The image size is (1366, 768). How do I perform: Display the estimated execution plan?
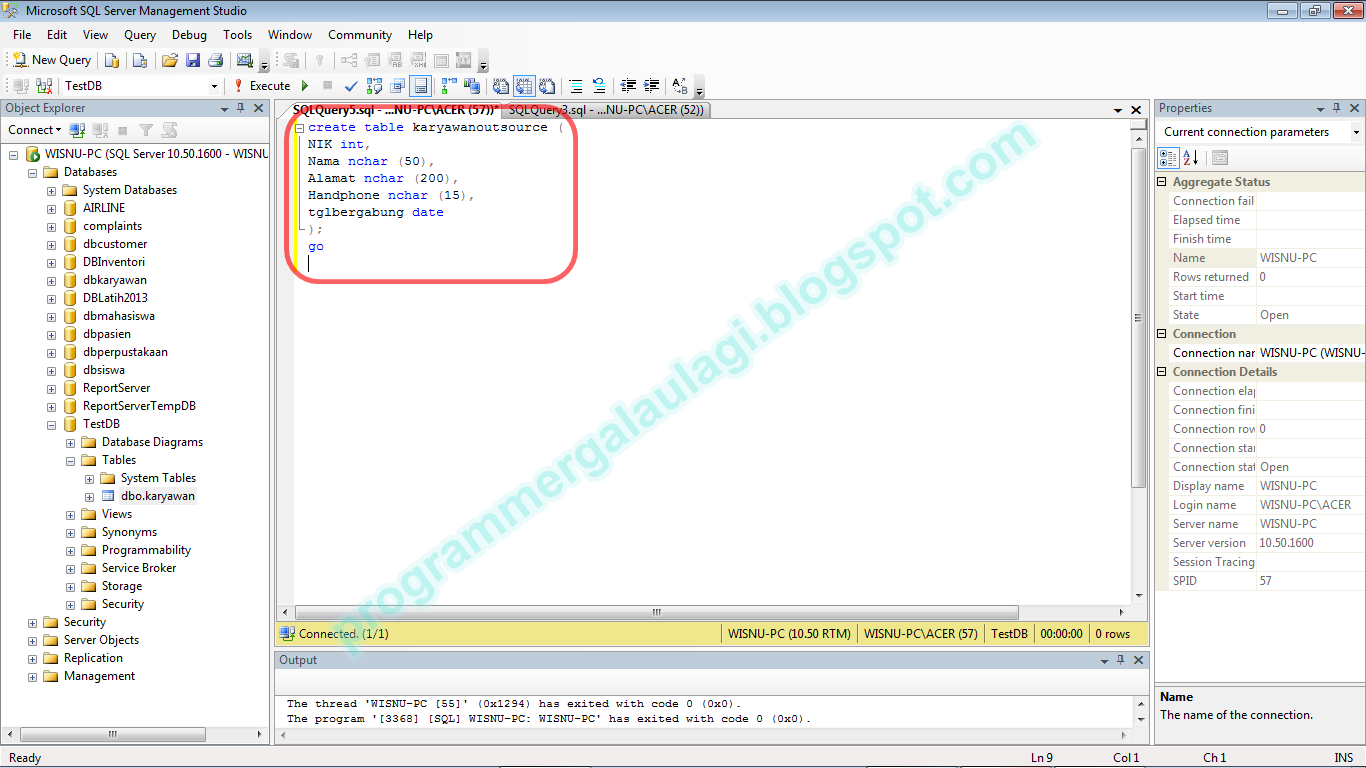(372, 86)
